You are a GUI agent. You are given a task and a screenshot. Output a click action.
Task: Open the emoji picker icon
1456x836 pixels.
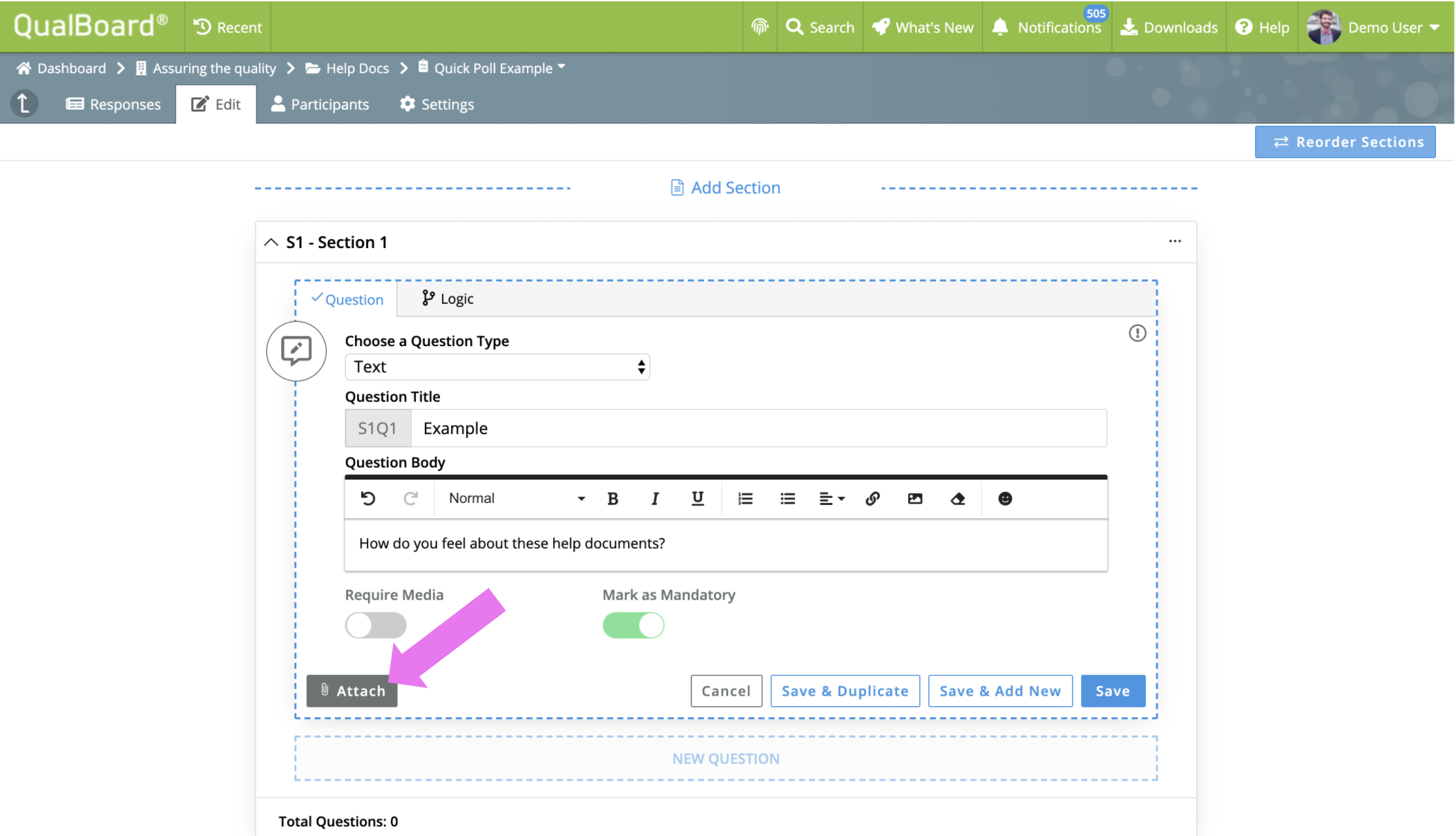coord(1005,498)
